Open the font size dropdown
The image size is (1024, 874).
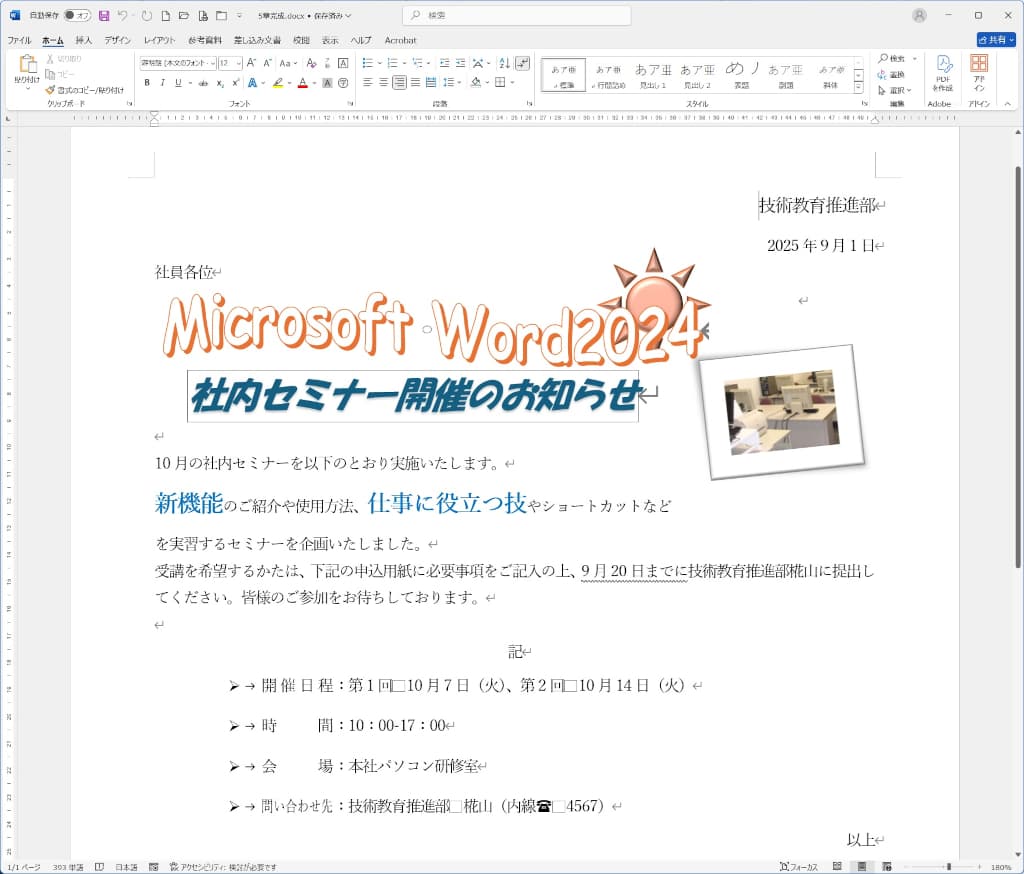point(238,63)
